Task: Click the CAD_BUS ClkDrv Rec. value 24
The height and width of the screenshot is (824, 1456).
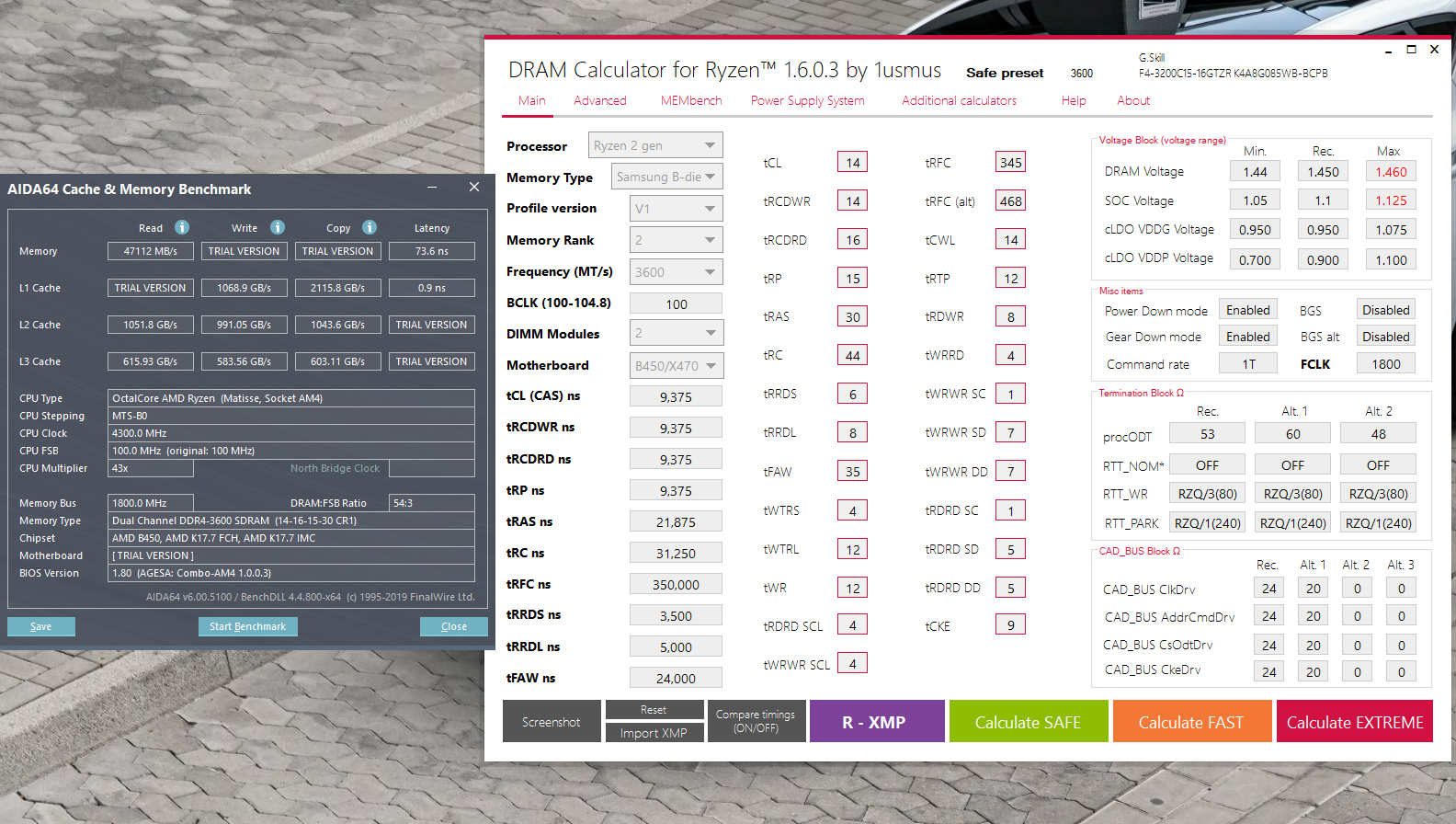Action: (1268, 589)
